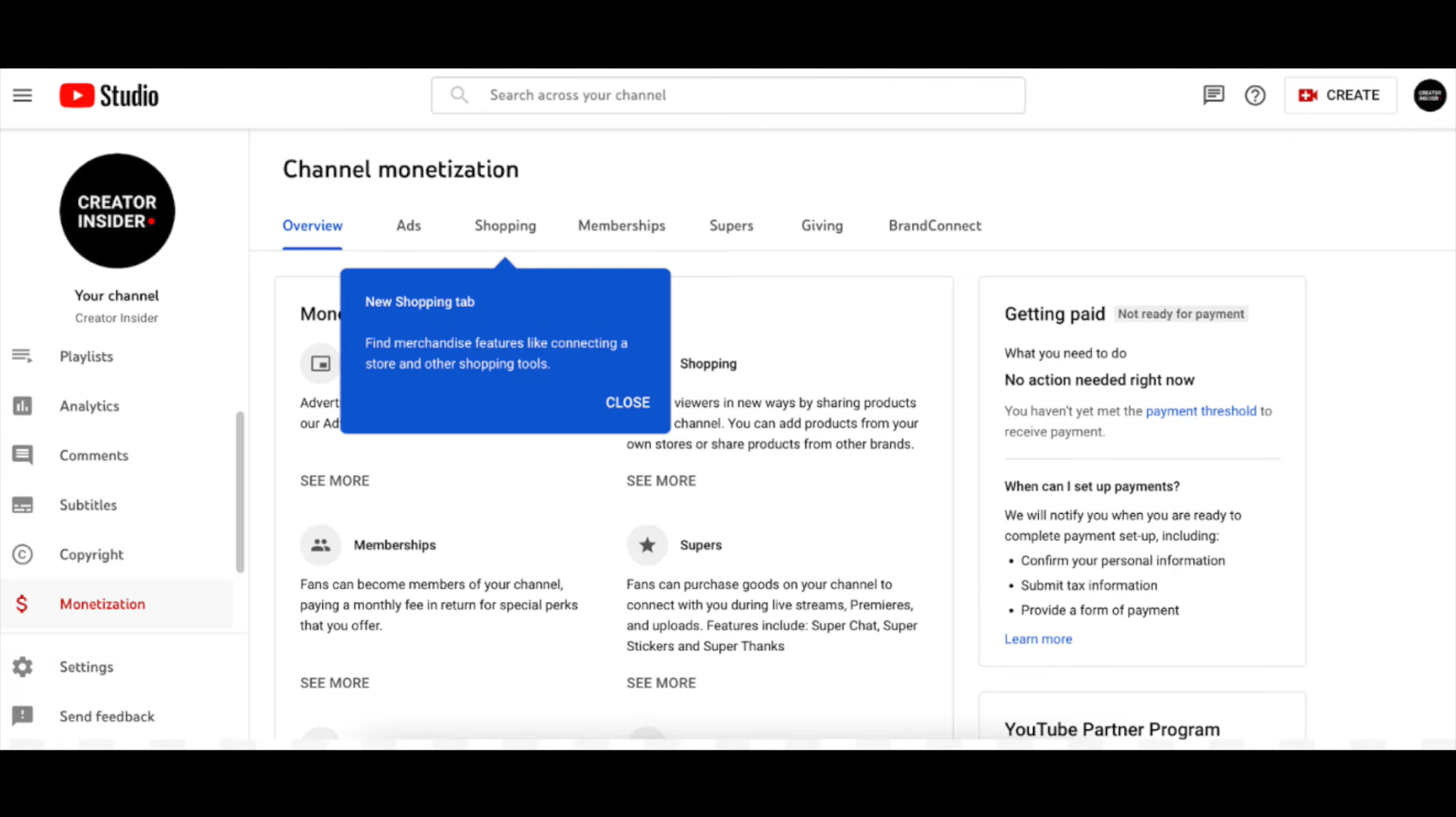
Task: Open Copyright from the sidebar
Action: tap(91, 555)
